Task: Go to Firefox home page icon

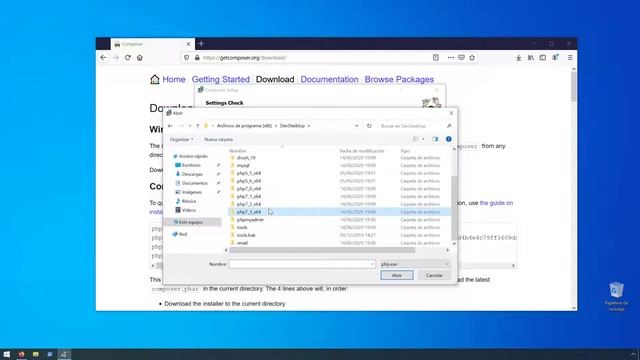Action: coord(140,58)
